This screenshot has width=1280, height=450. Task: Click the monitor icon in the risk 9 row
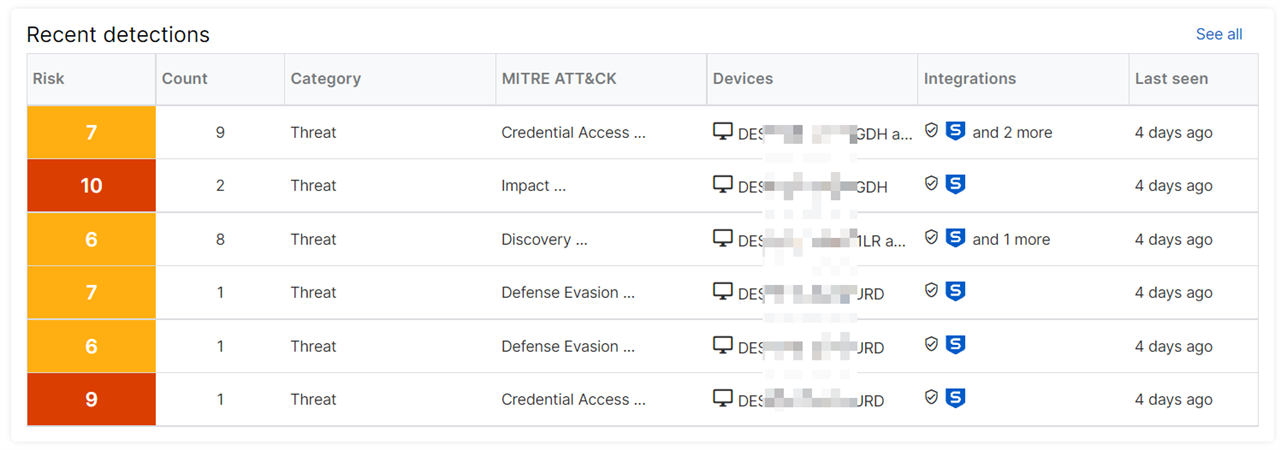[x=722, y=398]
